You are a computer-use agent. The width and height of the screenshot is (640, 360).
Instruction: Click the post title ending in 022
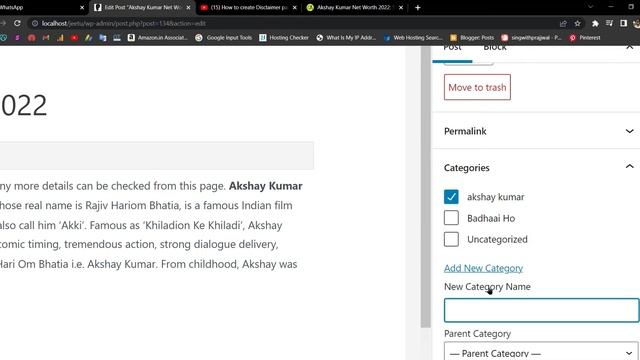pyautogui.click(x=24, y=105)
